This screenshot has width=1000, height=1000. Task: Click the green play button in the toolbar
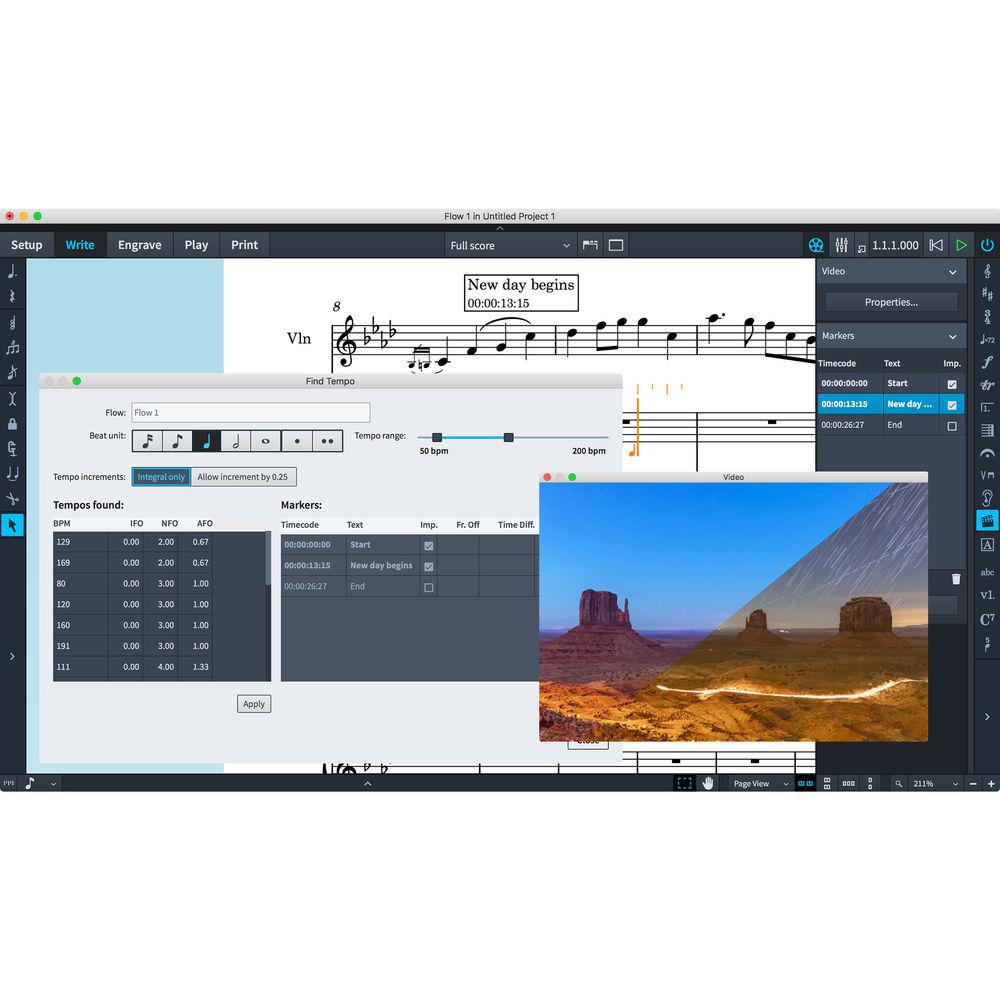click(x=962, y=244)
